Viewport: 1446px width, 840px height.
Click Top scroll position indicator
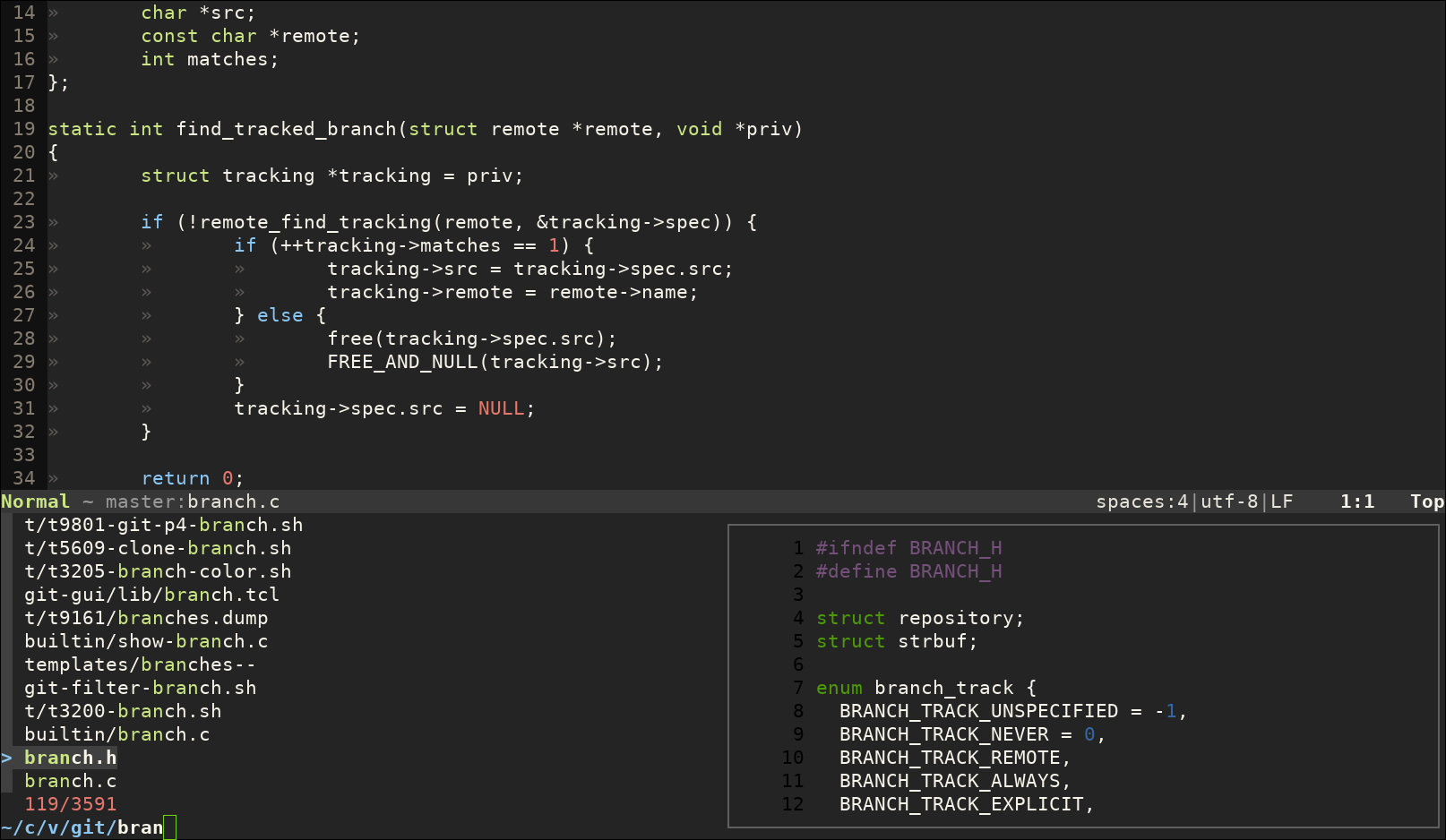tap(1427, 501)
